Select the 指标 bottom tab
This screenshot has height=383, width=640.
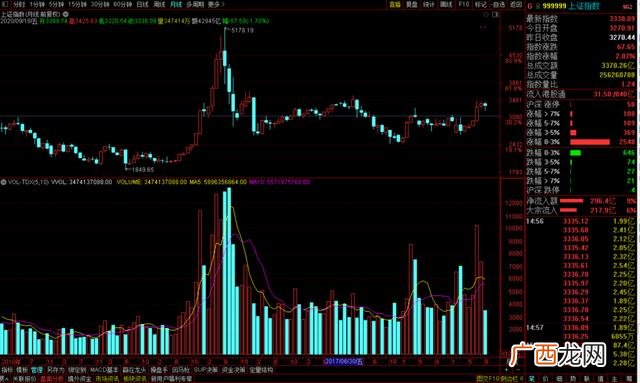[x=7, y=370]
